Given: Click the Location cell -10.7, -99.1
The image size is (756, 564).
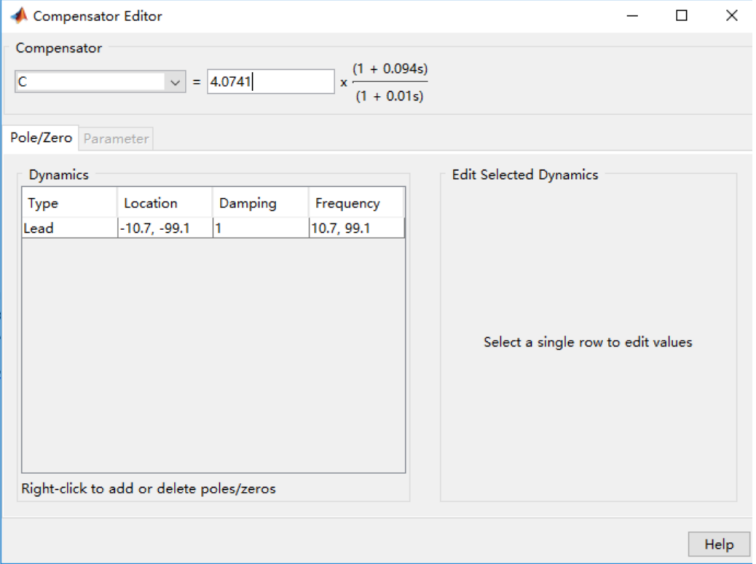Looking at the screenshot, I should (x=164, y=228).
